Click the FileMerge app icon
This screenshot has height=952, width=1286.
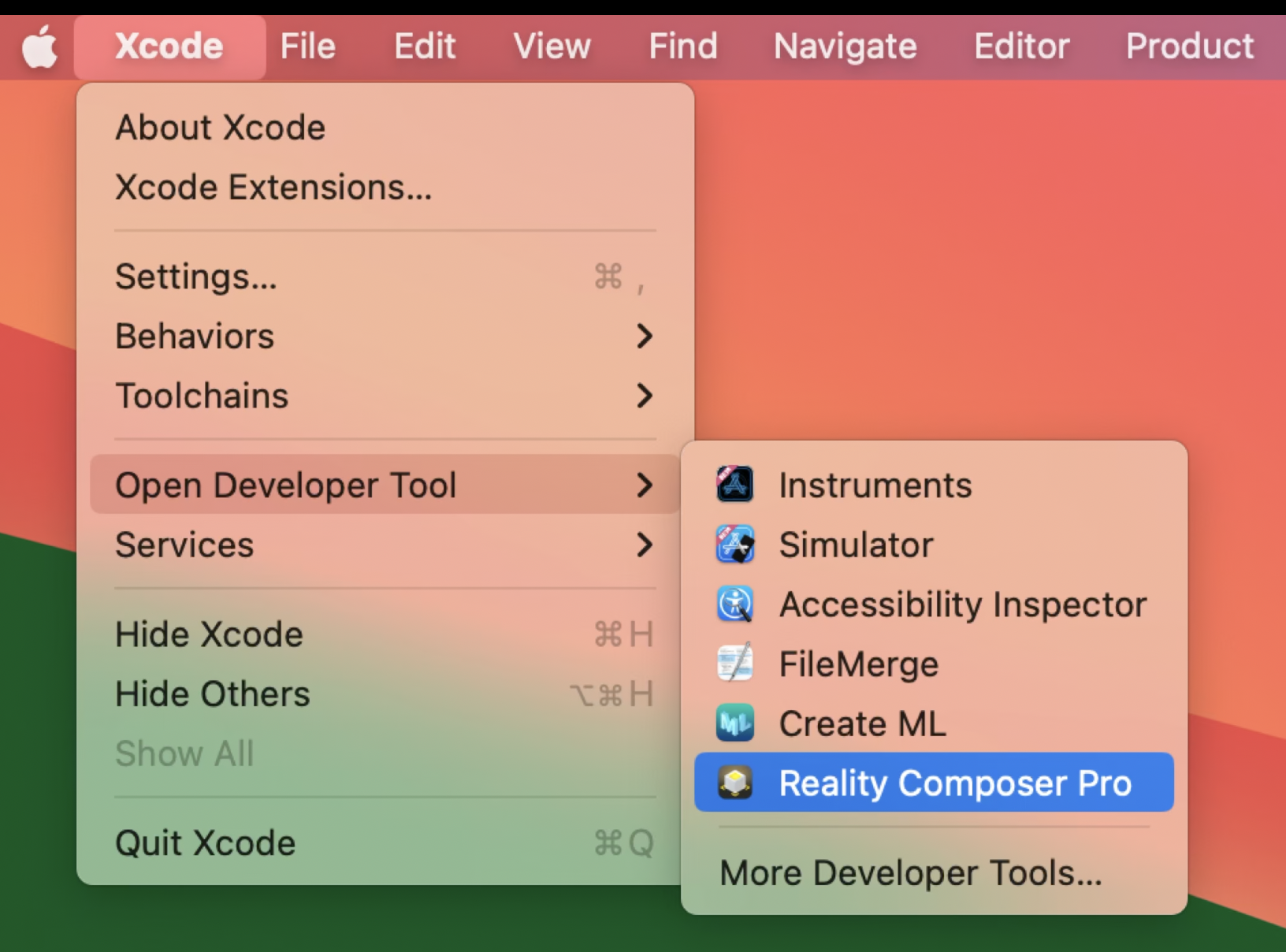pos(734,664)
